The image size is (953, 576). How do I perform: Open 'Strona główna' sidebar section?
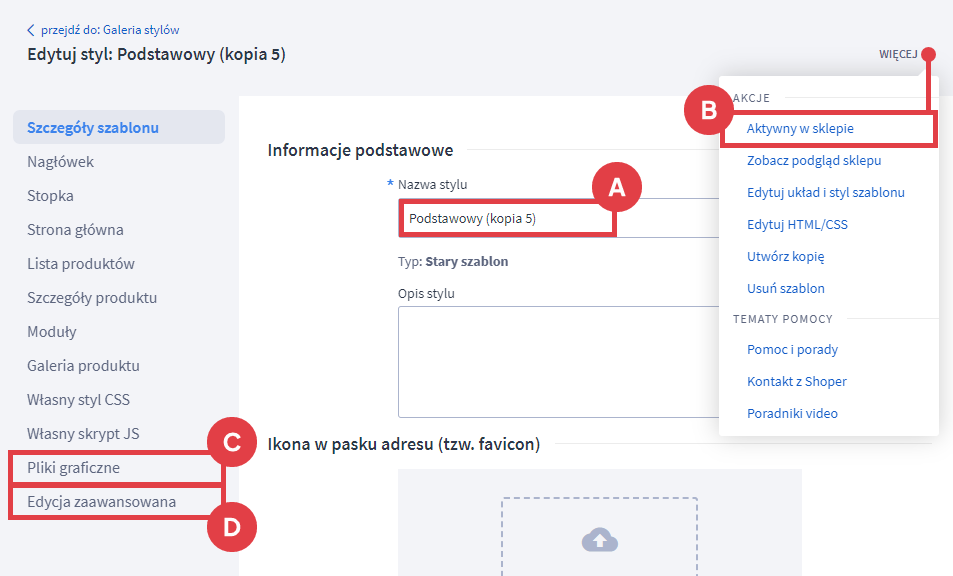(75, 230)
